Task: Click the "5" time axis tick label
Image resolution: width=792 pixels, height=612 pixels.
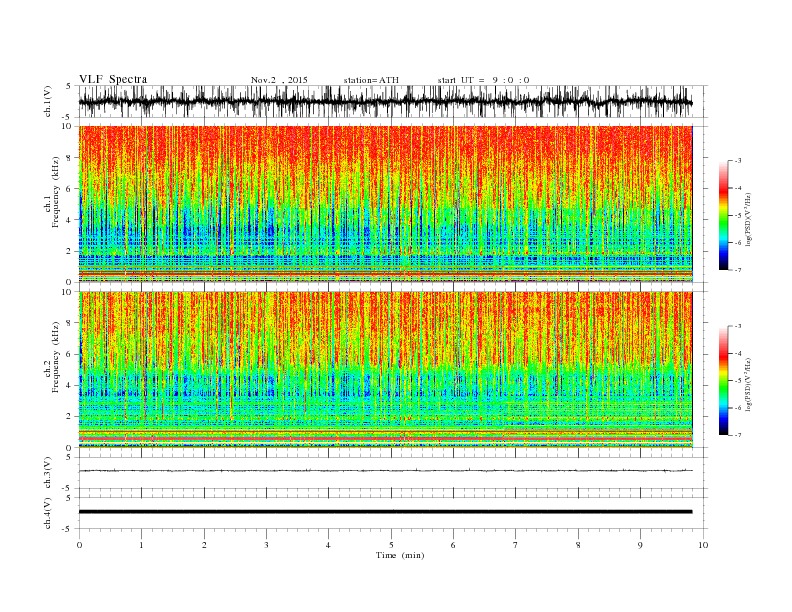Action: (391, 545)
